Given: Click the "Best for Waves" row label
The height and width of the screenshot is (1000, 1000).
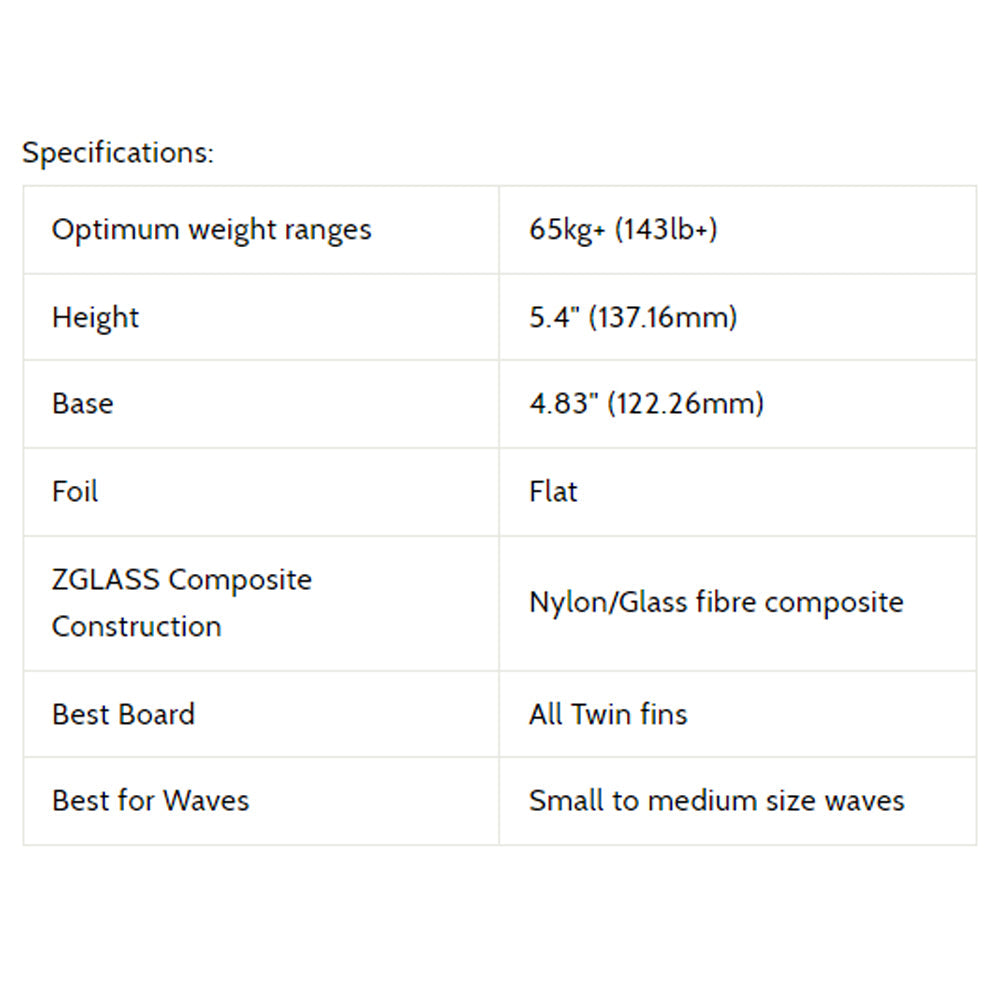Looking at the screenshot, I should tap(150, 801).
